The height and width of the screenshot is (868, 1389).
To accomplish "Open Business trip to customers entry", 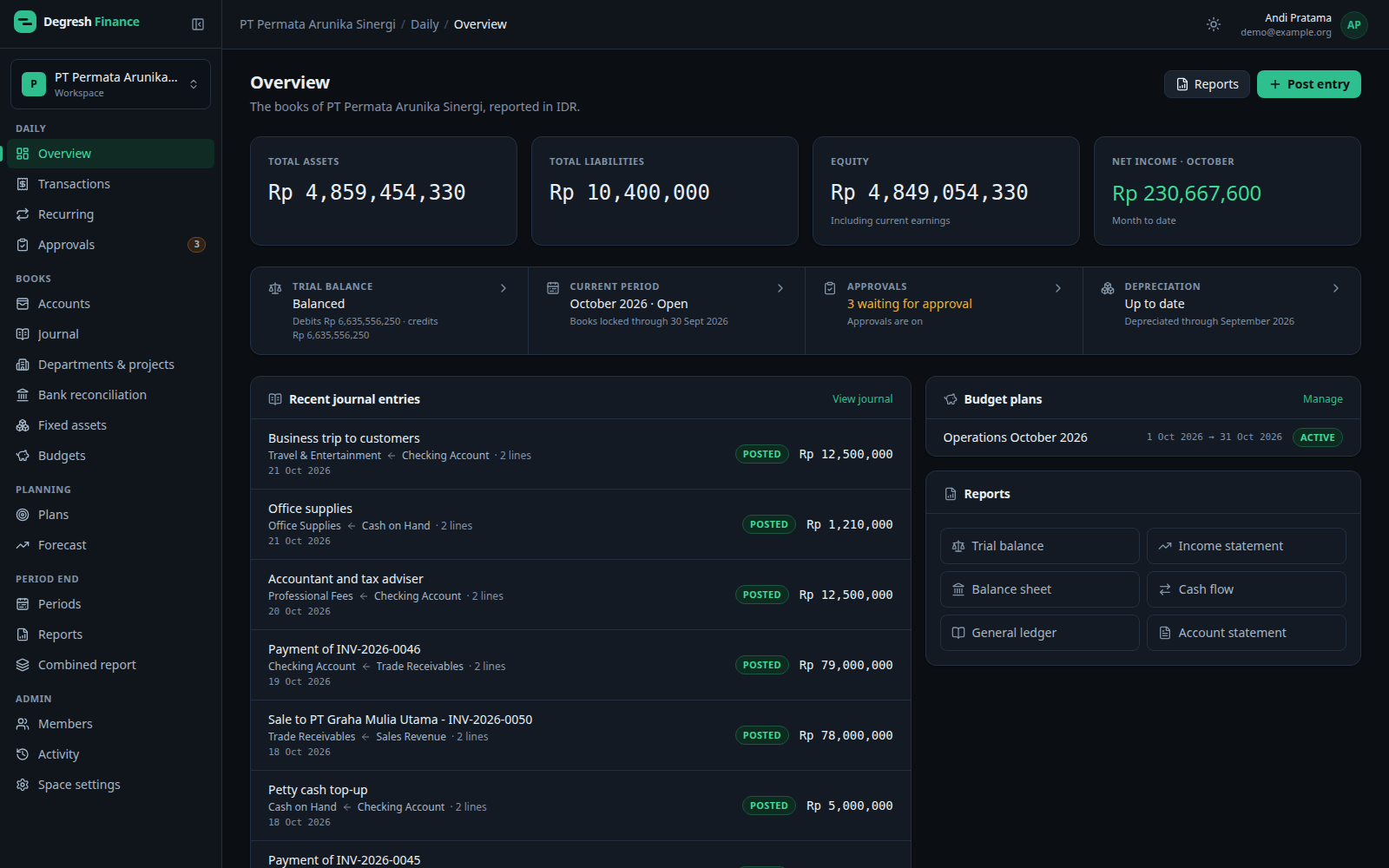I will click(x=580, y=454).
